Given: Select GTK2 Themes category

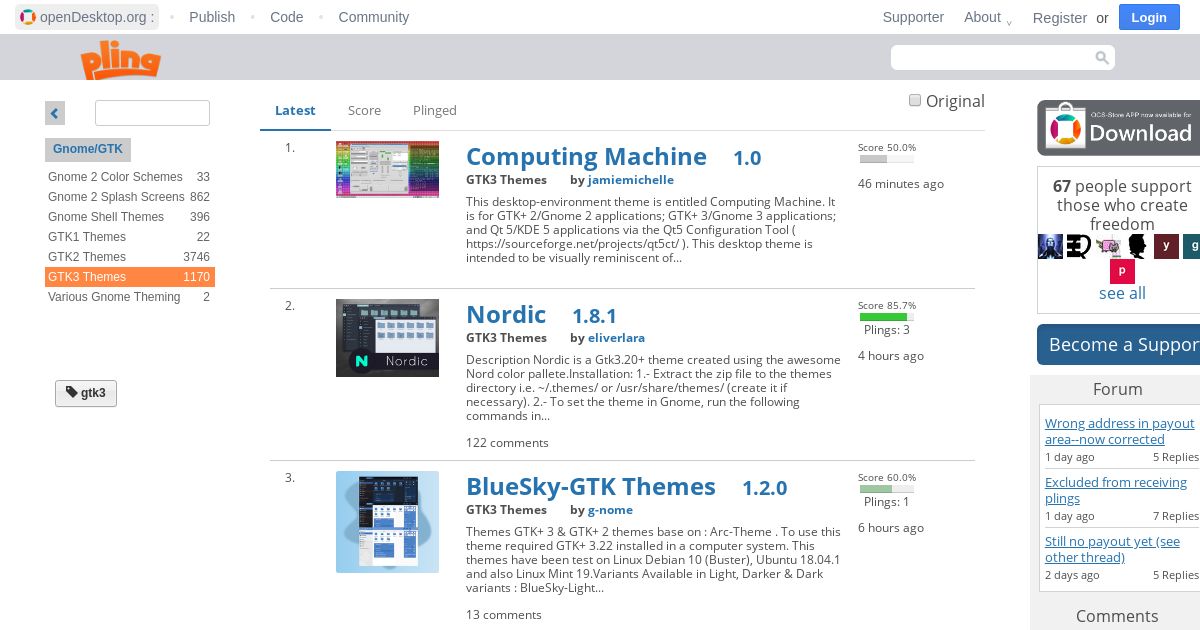Looking at the screenshot, I should (x=129, y=257).
